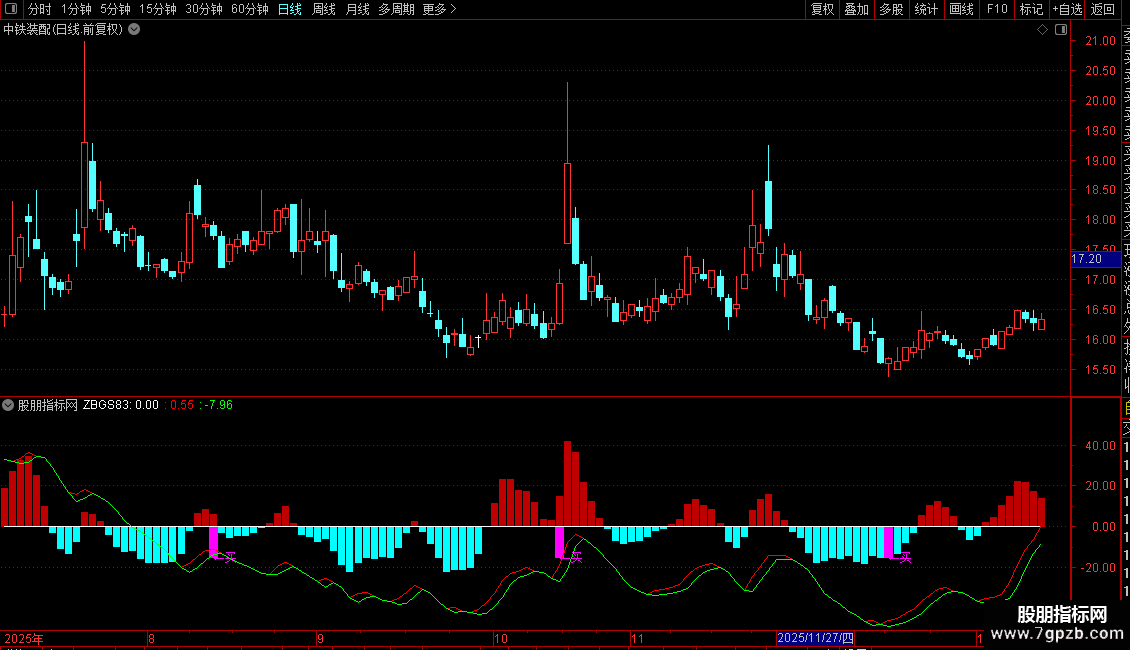
Task: Expand the 股朋指标网 indicator dropdown arrow
Action: [8, 405]
